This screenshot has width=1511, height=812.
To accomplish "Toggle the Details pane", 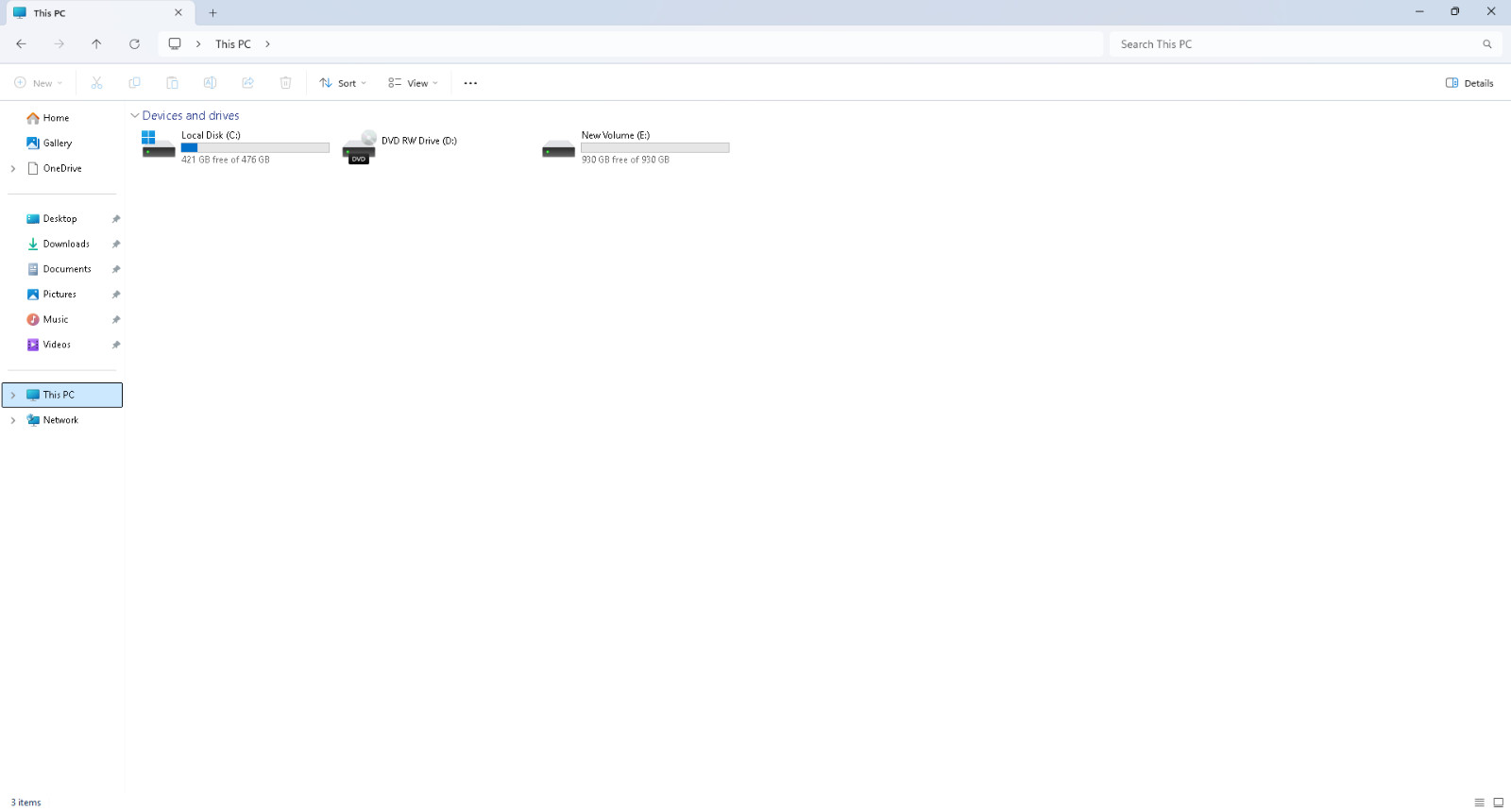I will (x=1469, y=83).
